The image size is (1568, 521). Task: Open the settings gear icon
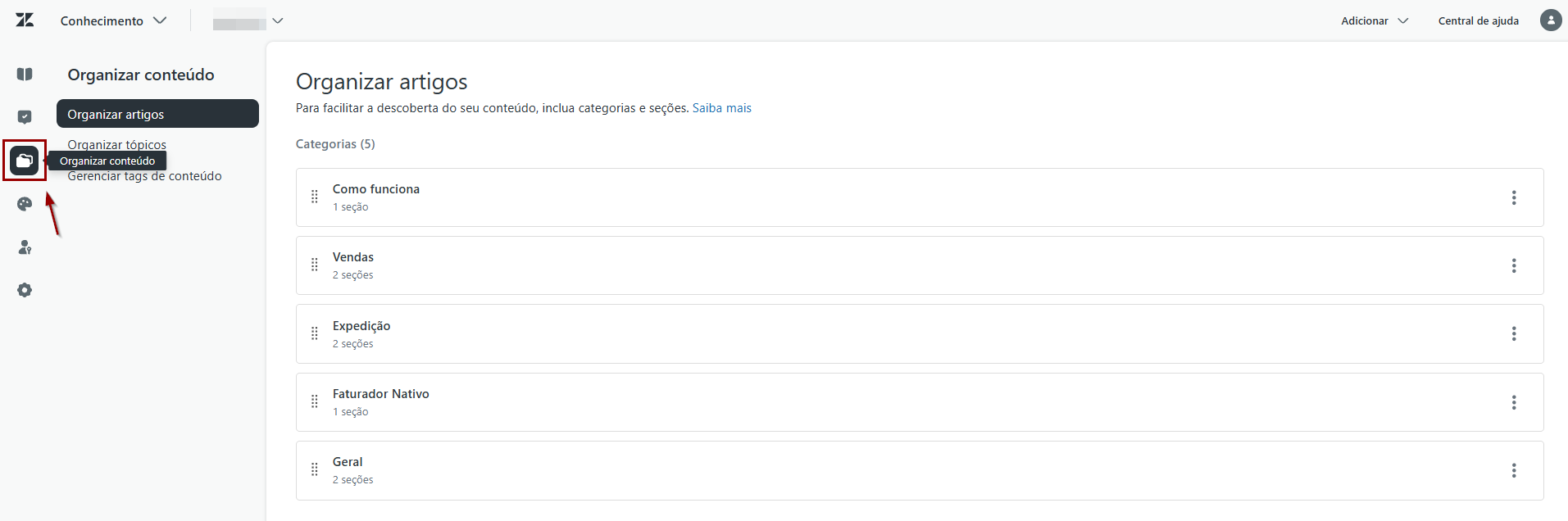(25, 290)
